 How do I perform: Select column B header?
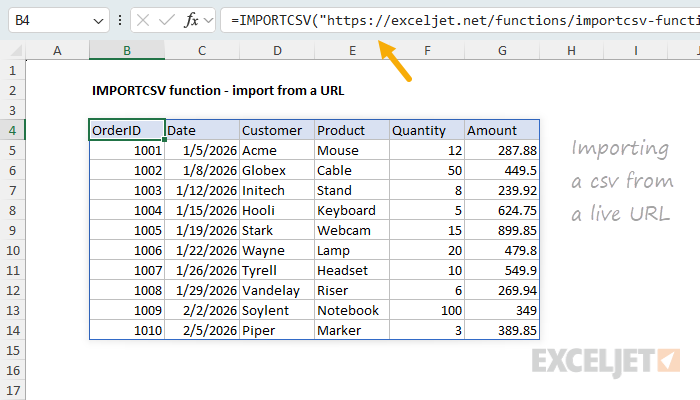click(127, 50)
